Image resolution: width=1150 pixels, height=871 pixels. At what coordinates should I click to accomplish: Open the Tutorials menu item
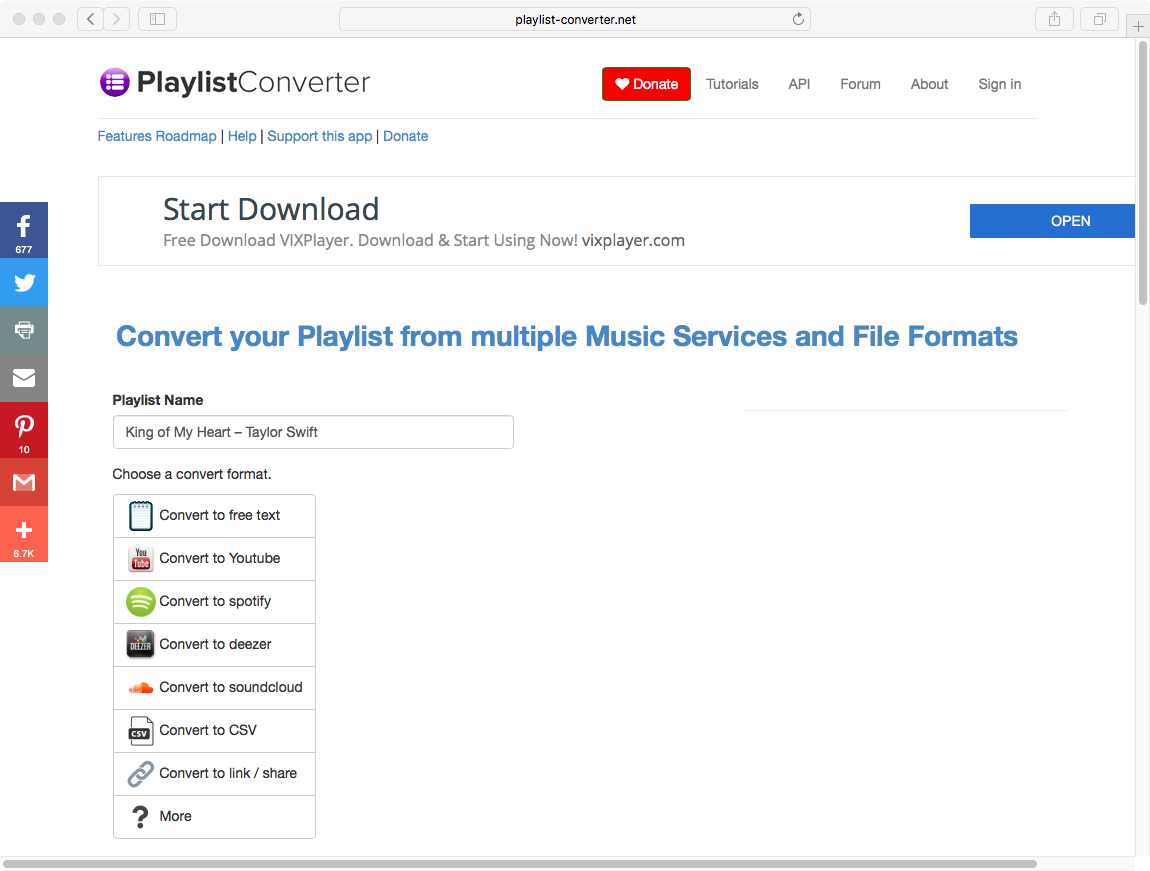click(x=732, y=84)
